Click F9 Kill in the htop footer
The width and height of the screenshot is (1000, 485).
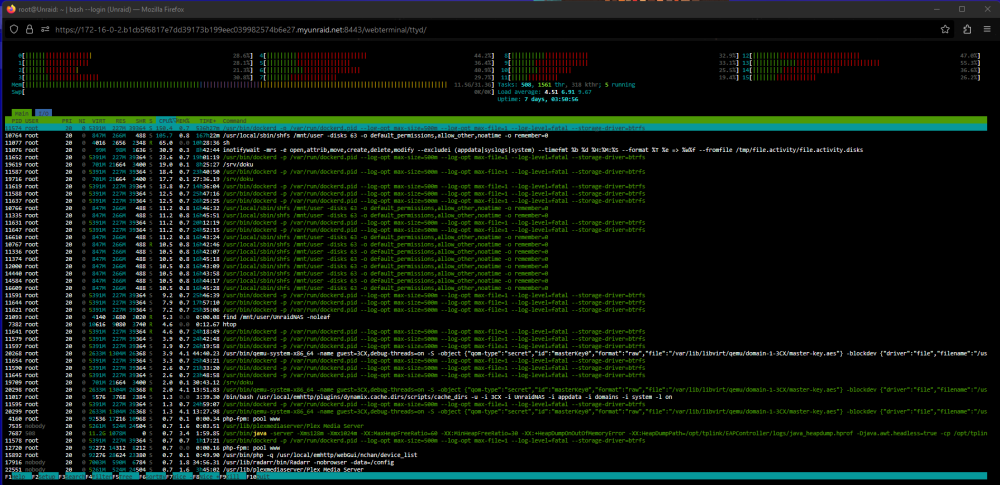pyautogui.click(x=232, y=476)
